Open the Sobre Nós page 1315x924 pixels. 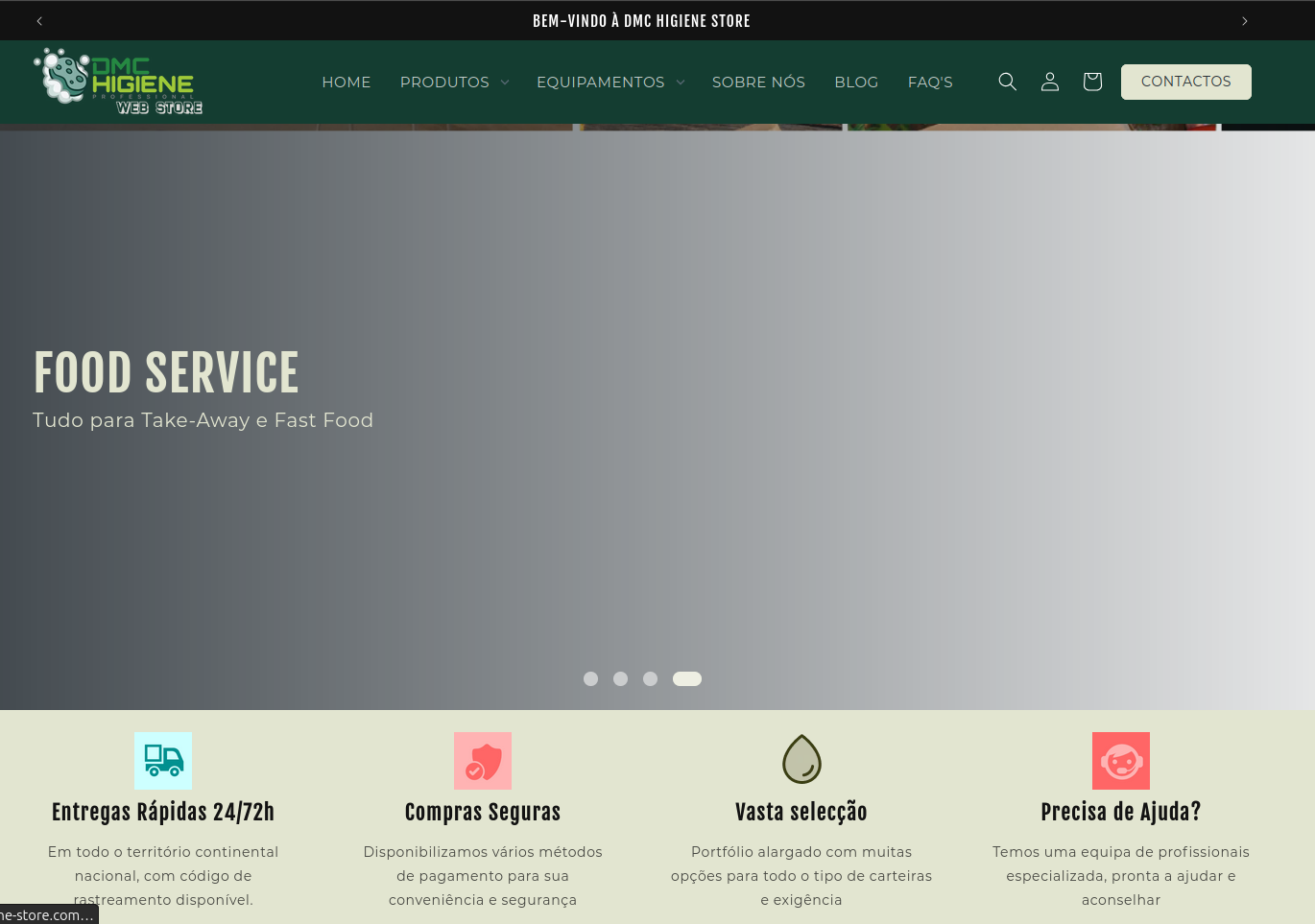tap(758, 83)
